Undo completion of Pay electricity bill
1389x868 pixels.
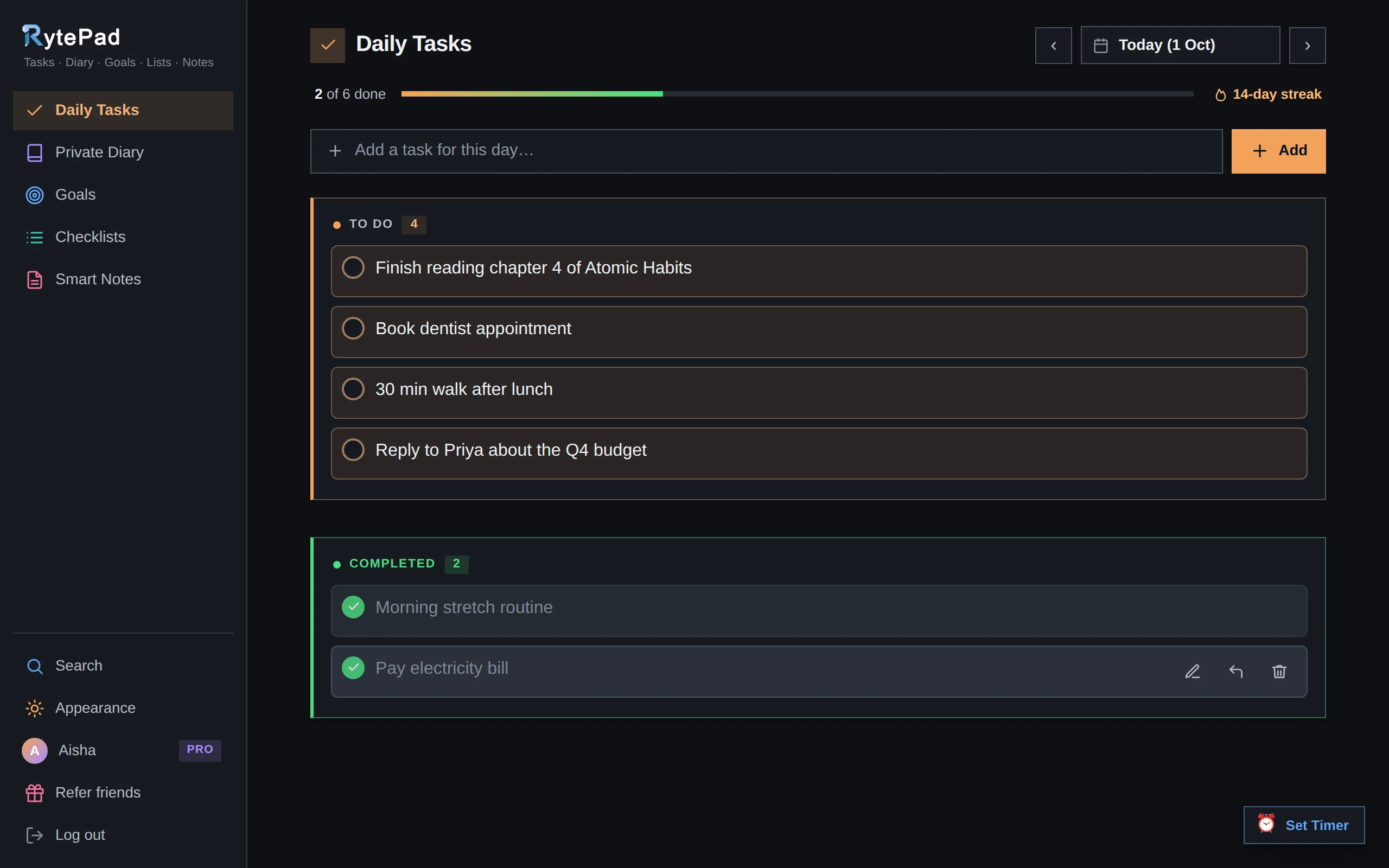point(1236,672)
